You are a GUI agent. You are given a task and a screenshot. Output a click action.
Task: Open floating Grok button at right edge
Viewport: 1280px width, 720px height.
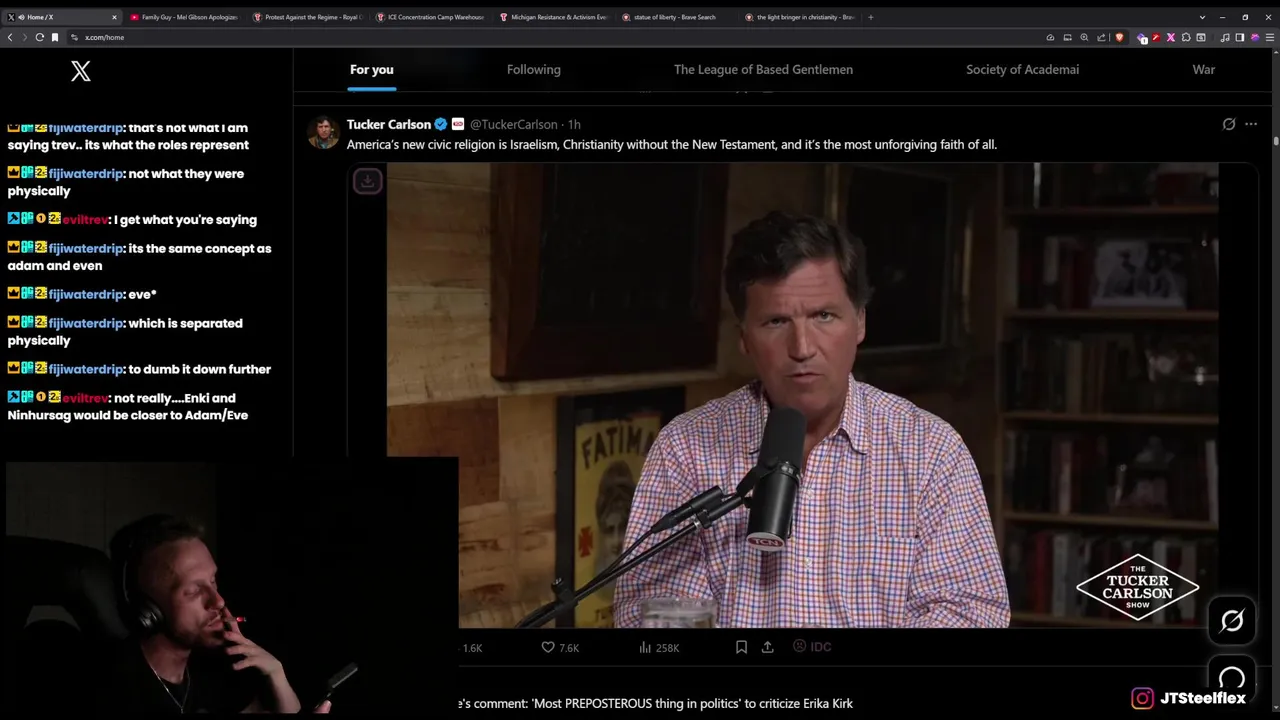pos(1232,621)
